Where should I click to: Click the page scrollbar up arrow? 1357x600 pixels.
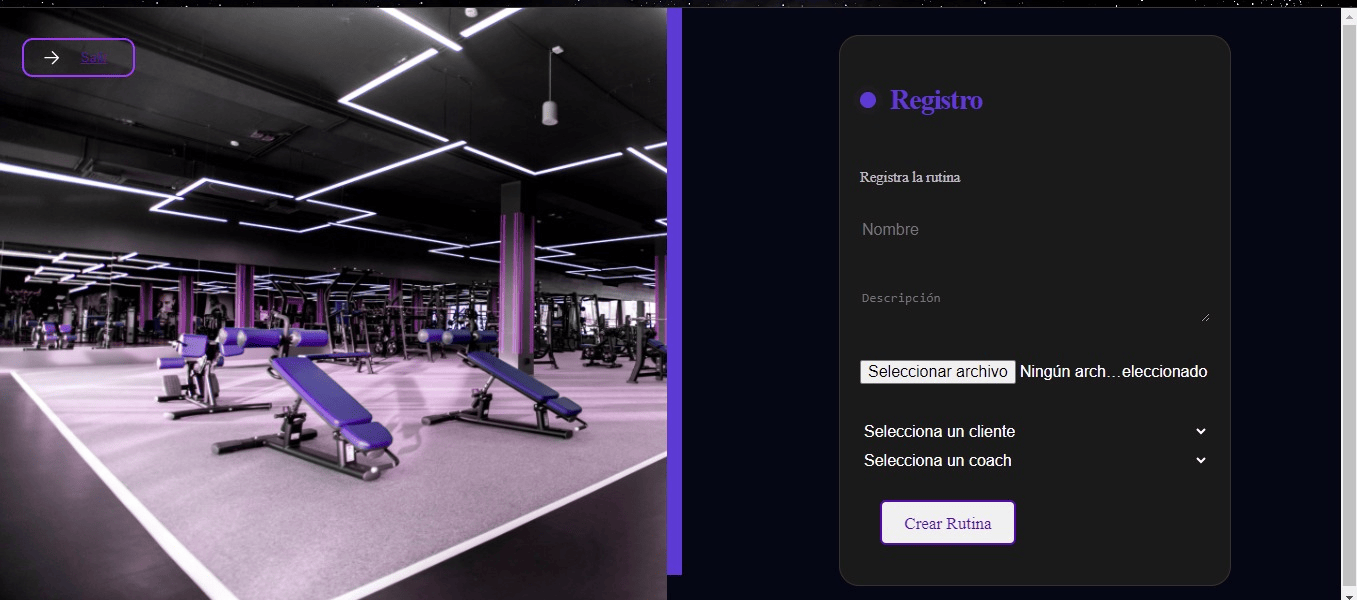tap(1349, 16)
